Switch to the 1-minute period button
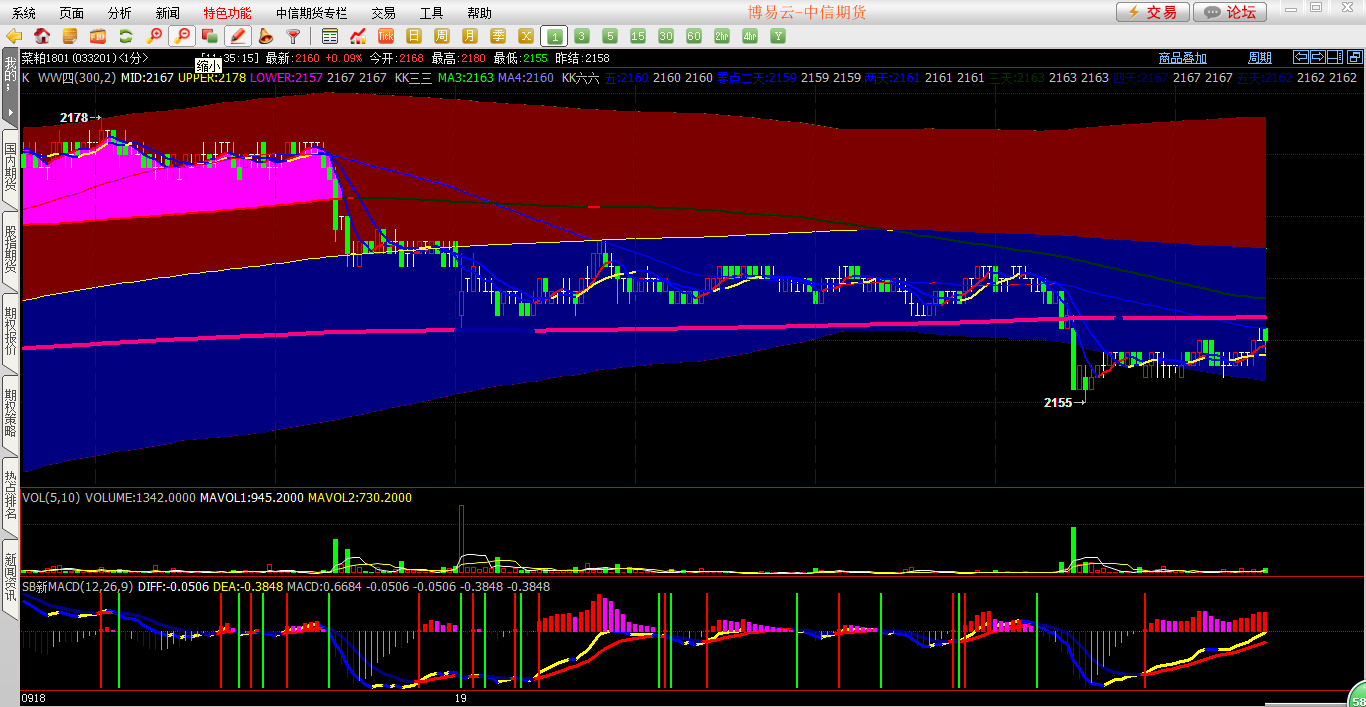 [554, 36]
